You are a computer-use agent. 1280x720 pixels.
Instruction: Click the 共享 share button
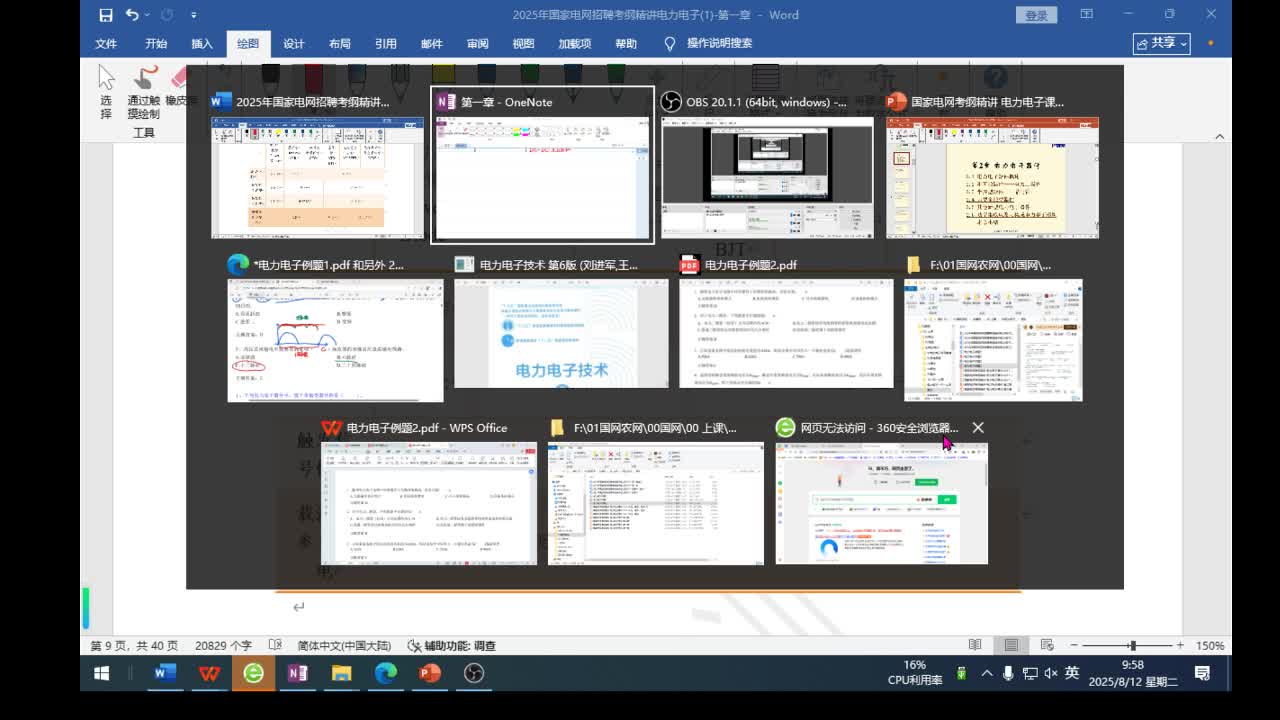1161,43
